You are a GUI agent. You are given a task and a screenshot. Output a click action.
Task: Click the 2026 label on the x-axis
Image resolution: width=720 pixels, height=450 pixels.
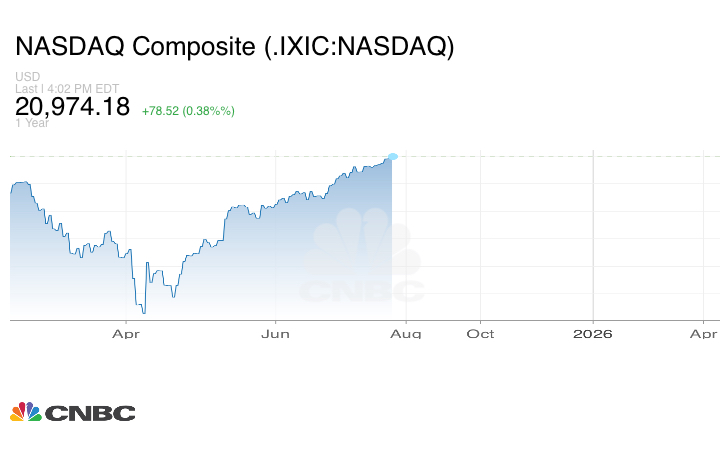click(593, 333)
